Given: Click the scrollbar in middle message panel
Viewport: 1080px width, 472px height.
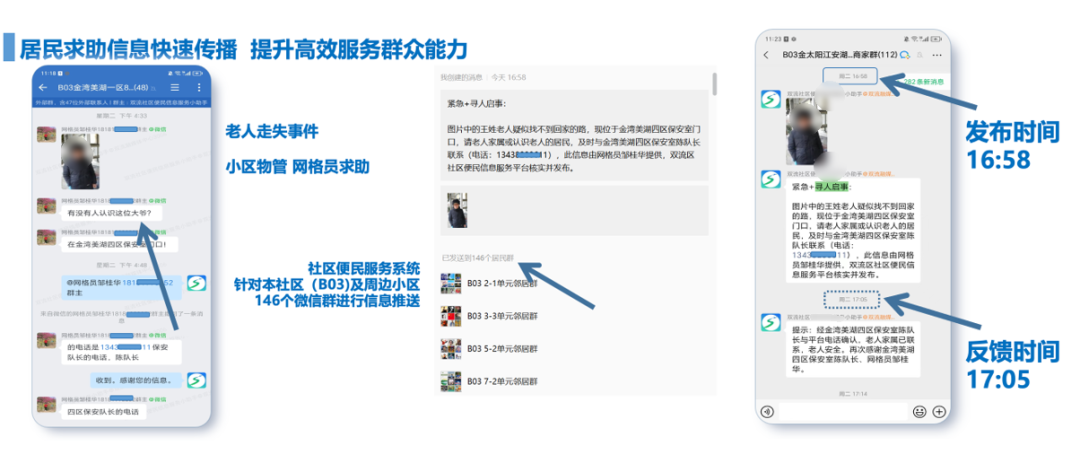Looking at the screenshot, I should point(714,85).
